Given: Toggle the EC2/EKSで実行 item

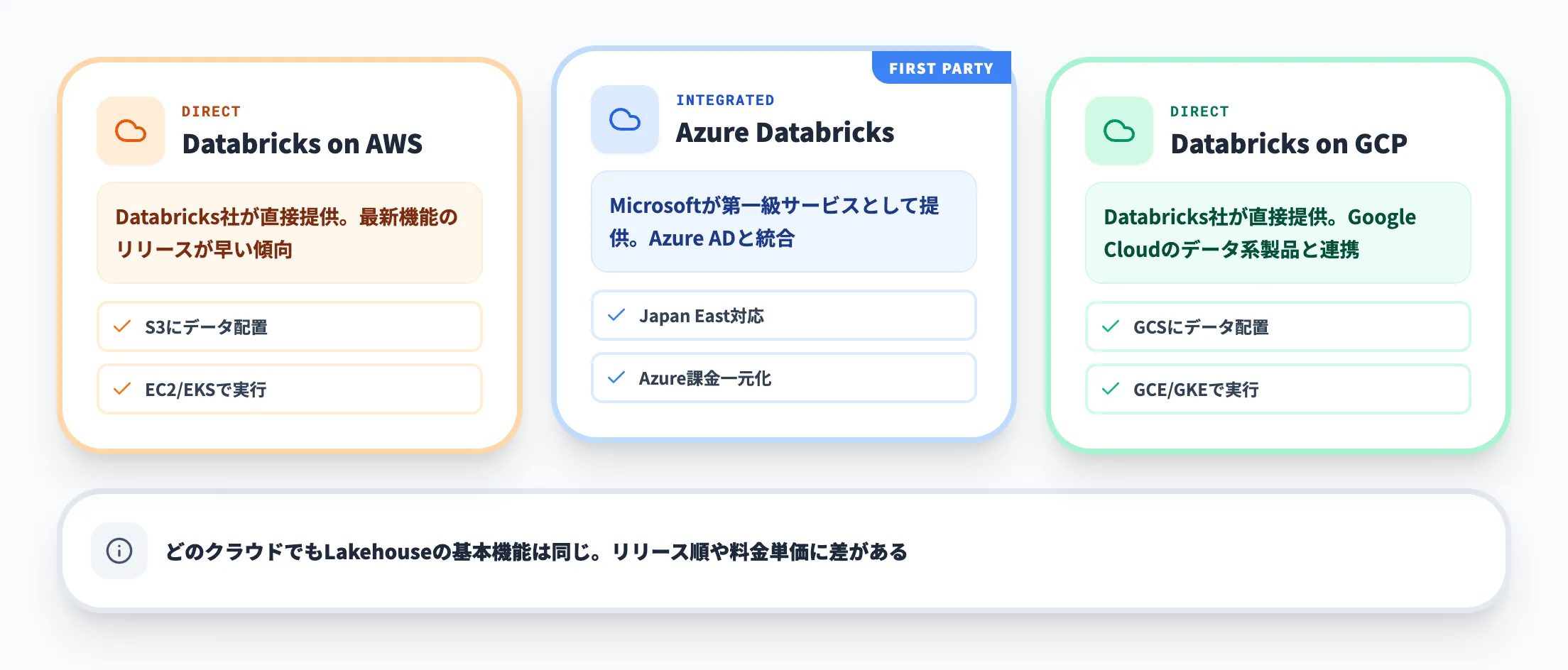Looking at the screenshot, I should [288, 389].
